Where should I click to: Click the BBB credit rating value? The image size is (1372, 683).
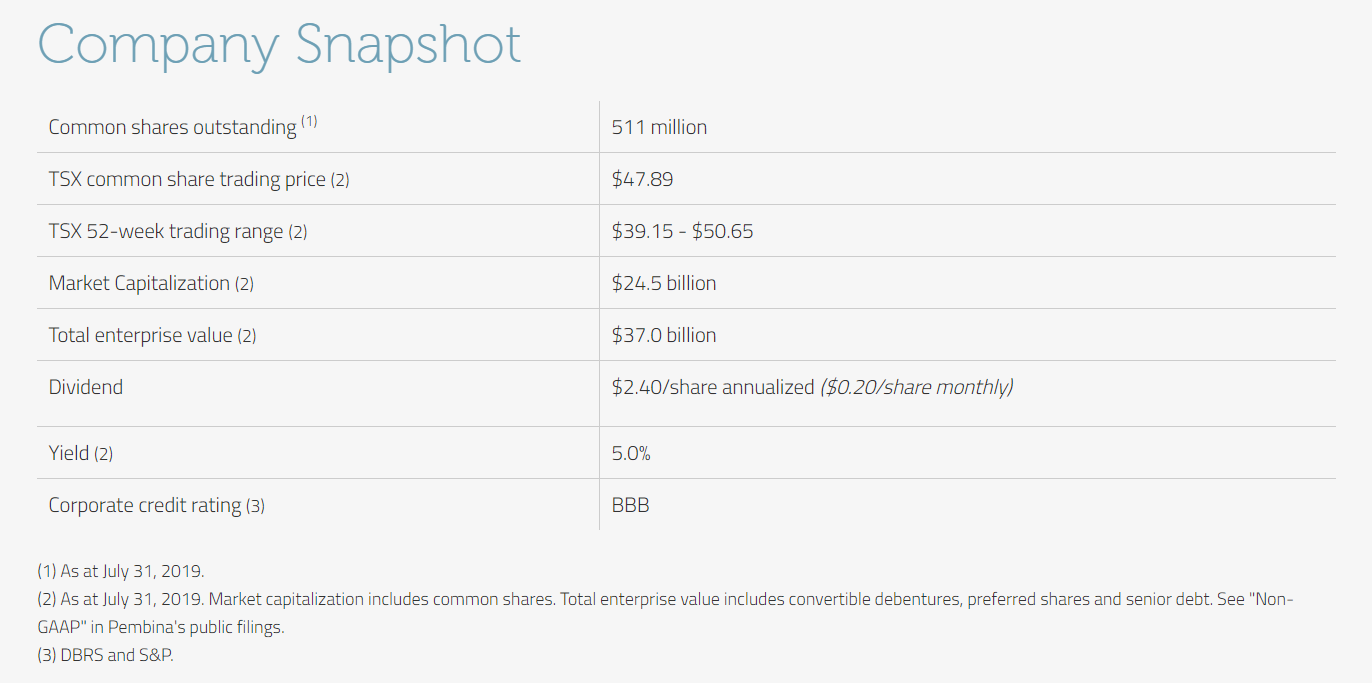(630, 506)
